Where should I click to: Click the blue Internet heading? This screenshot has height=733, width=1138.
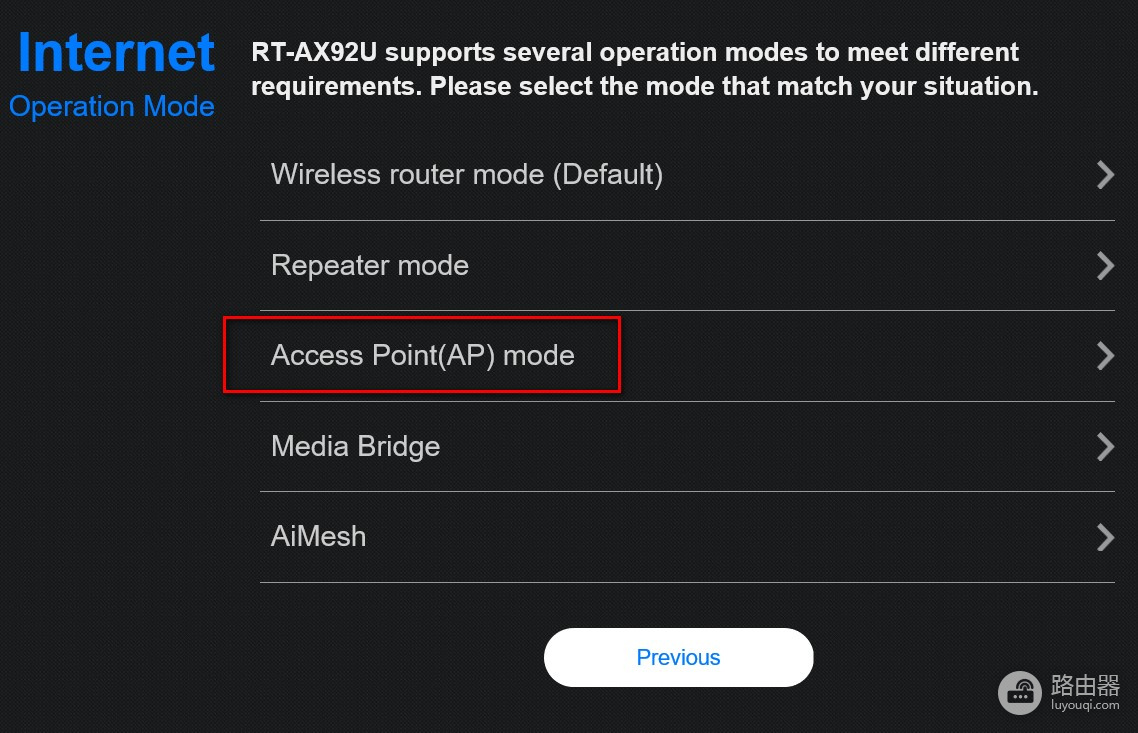pos(116,52)
